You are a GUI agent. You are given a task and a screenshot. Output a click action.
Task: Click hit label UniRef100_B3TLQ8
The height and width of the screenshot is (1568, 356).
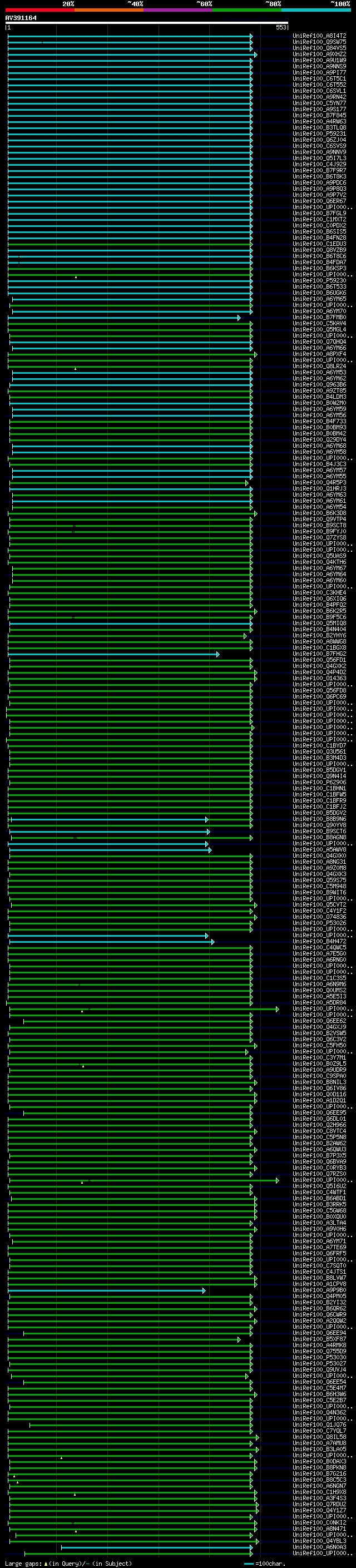(x=319, y=127)
